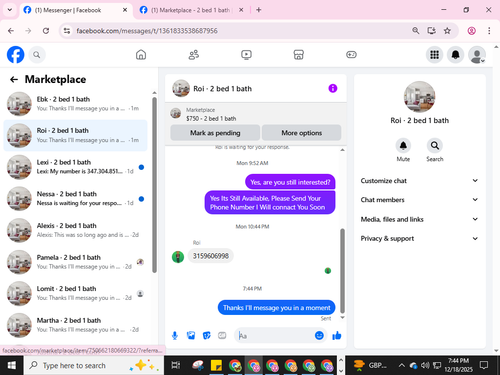This screenshot has height=375, width=500.
Task: Open the Pamela - 2 bed 1 bath conversation
Action: pyautogui.click(x=76, y=262)
